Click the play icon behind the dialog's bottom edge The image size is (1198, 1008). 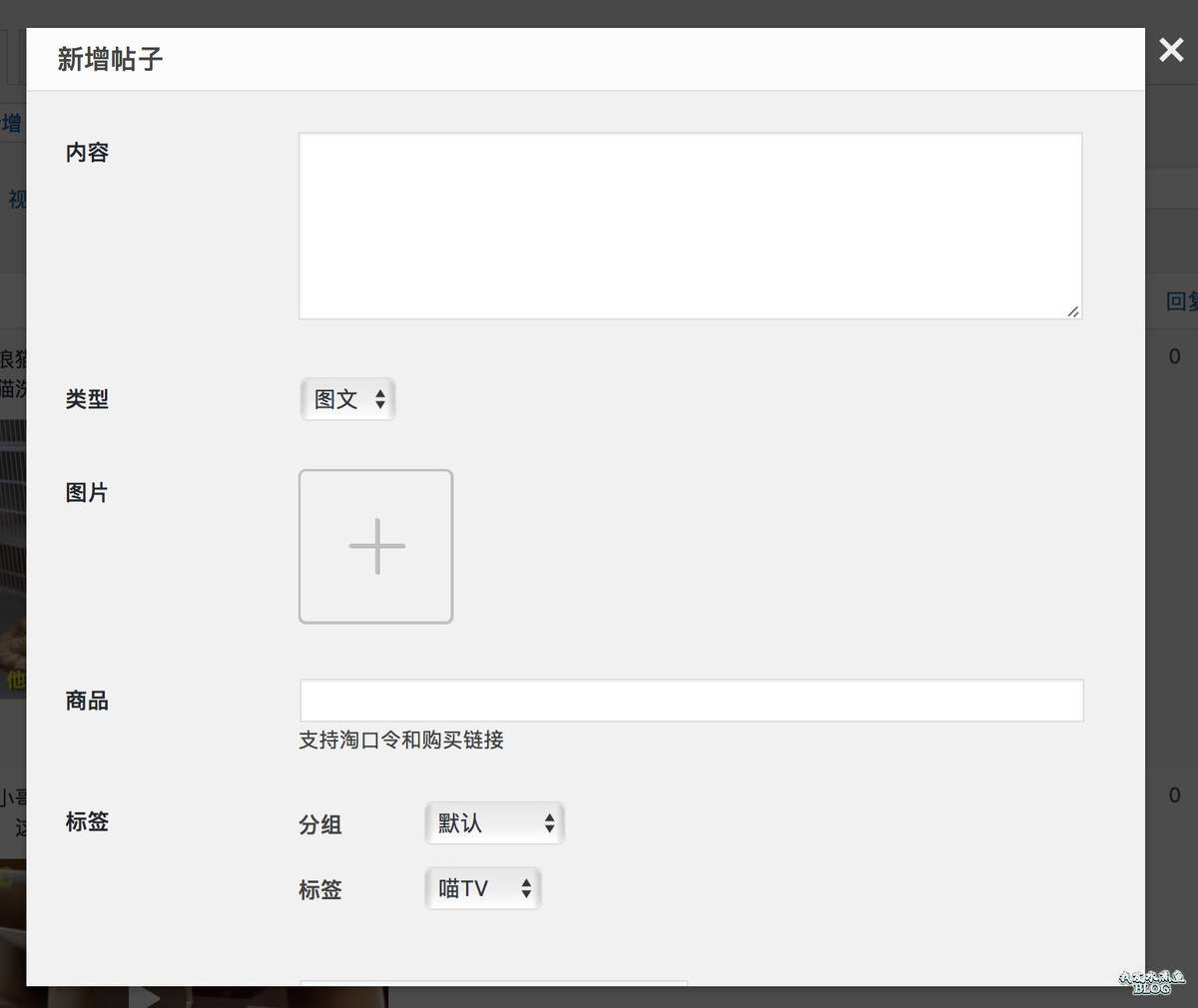click(149, 996)
